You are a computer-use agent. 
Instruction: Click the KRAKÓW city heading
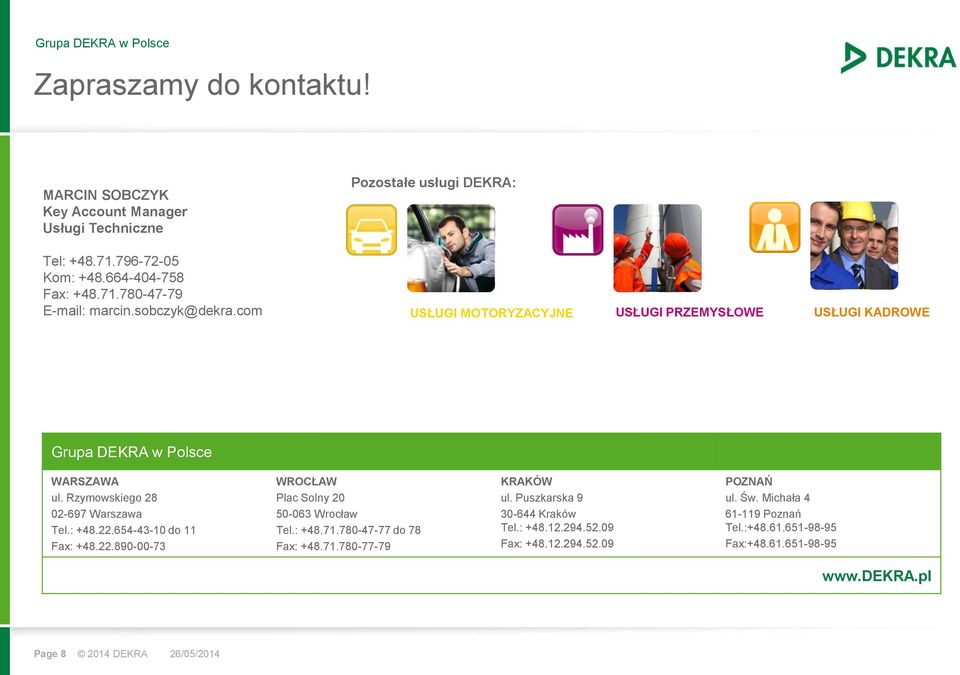526,481
